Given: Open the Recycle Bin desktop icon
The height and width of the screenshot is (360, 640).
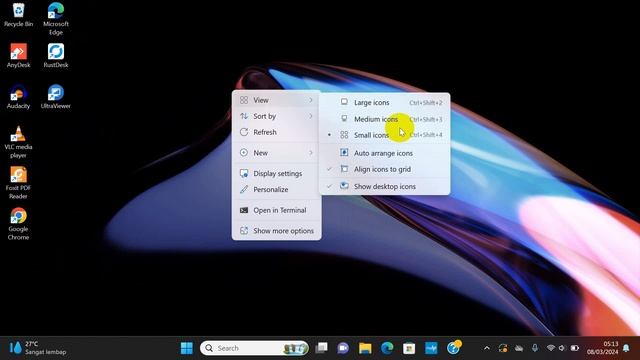Looking at the screenshot, I should pos(18,15).
